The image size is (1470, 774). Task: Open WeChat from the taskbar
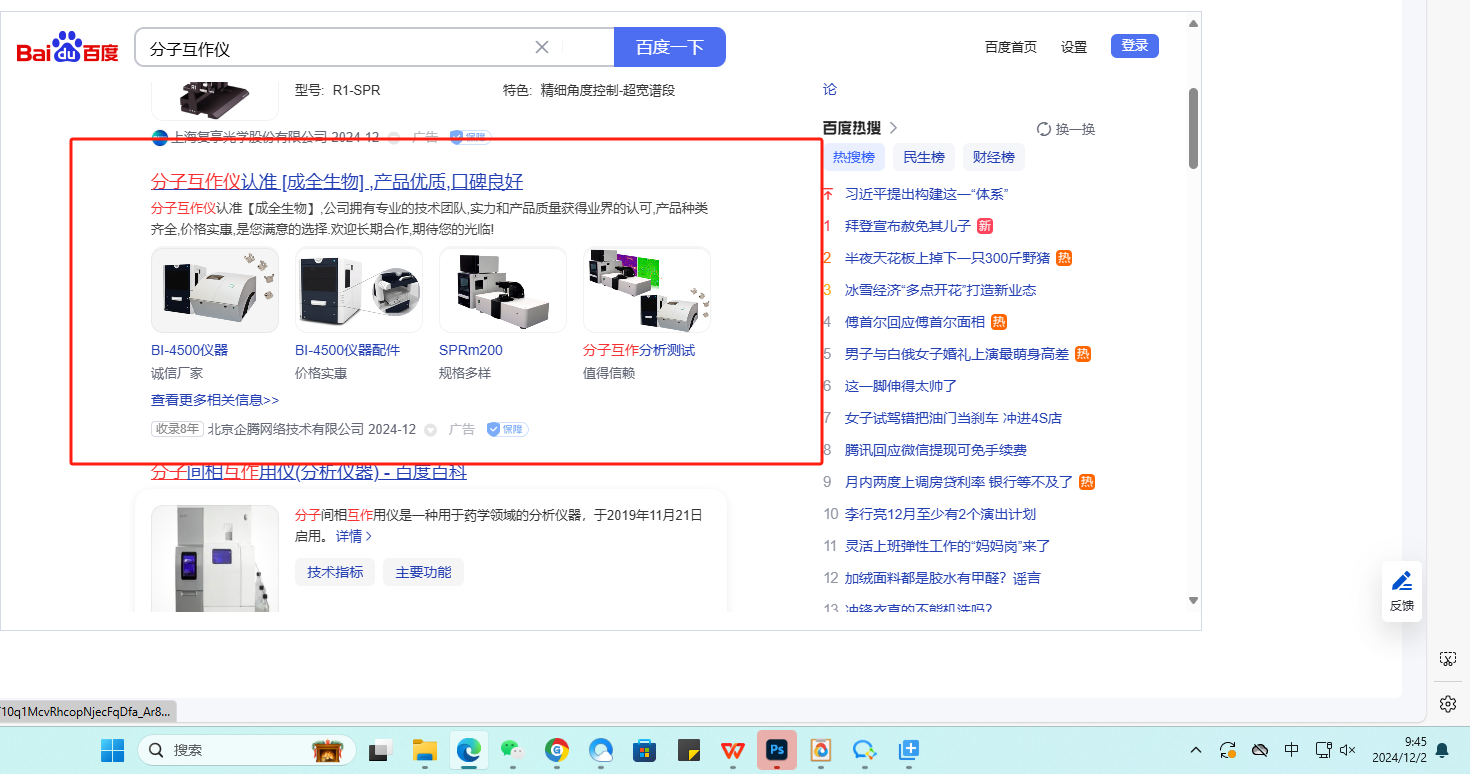pyautogui.click(x=512, y=750)
